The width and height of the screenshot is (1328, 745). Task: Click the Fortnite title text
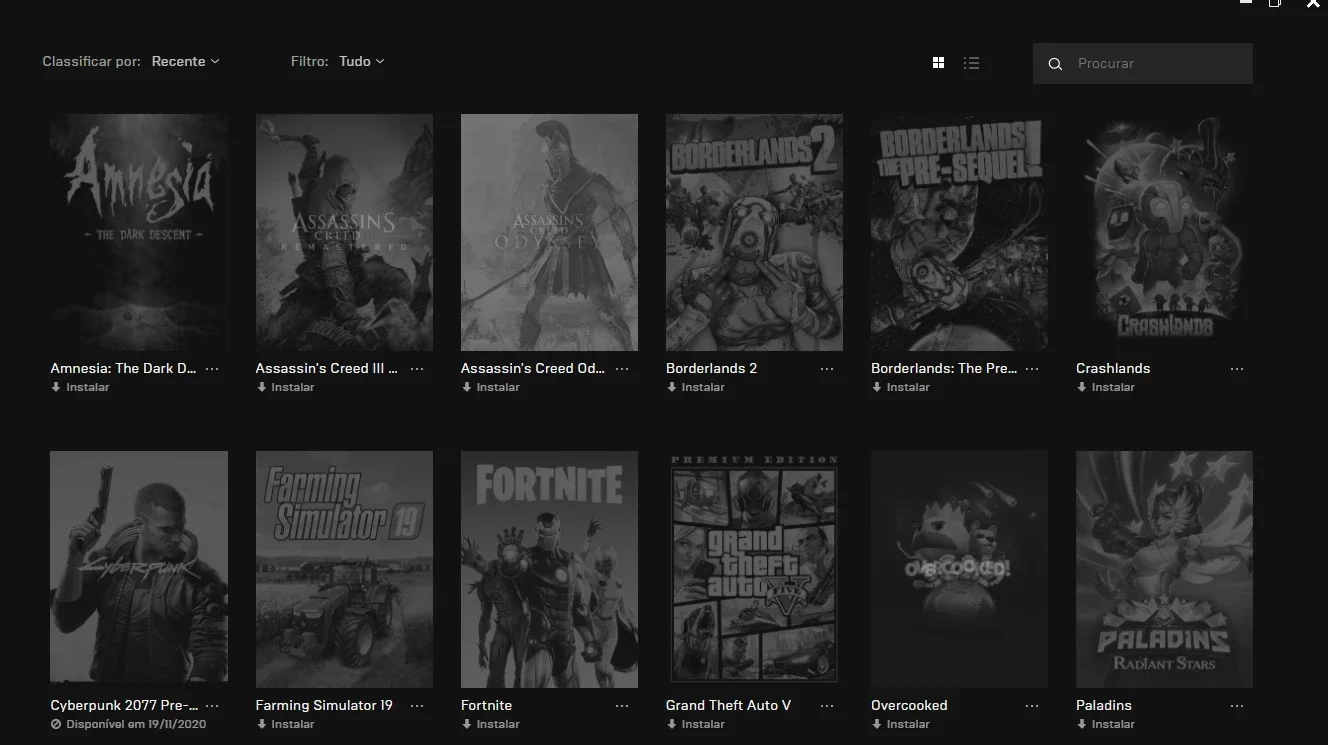click(486, 705)
